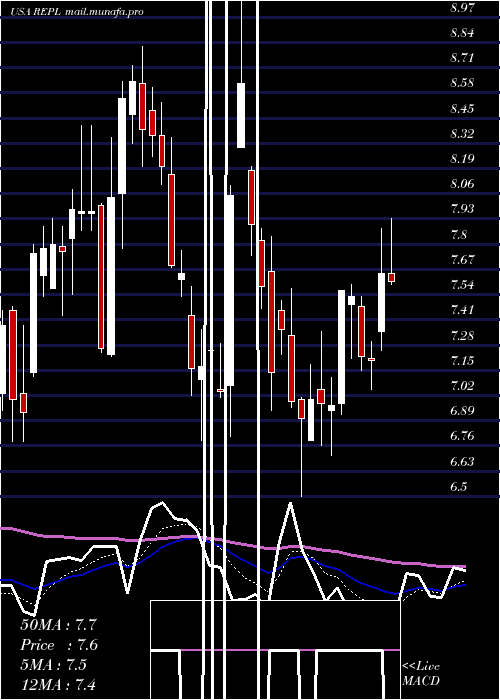Click the '<<Live MACD' label

(x=421, y=673)
